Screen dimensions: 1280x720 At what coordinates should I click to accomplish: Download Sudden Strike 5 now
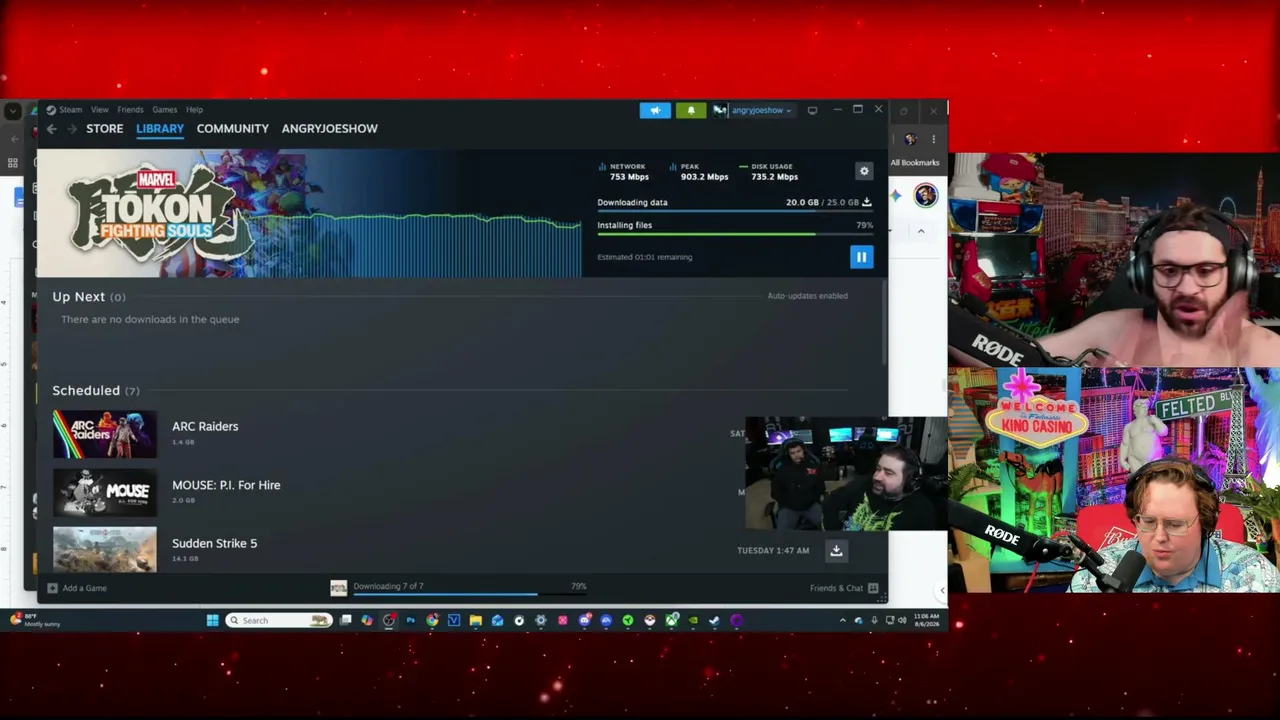coord(836,550)
